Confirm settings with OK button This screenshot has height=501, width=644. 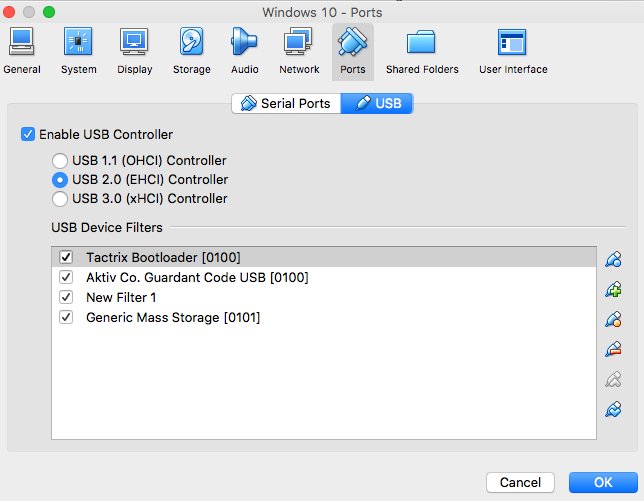point(603,482)
